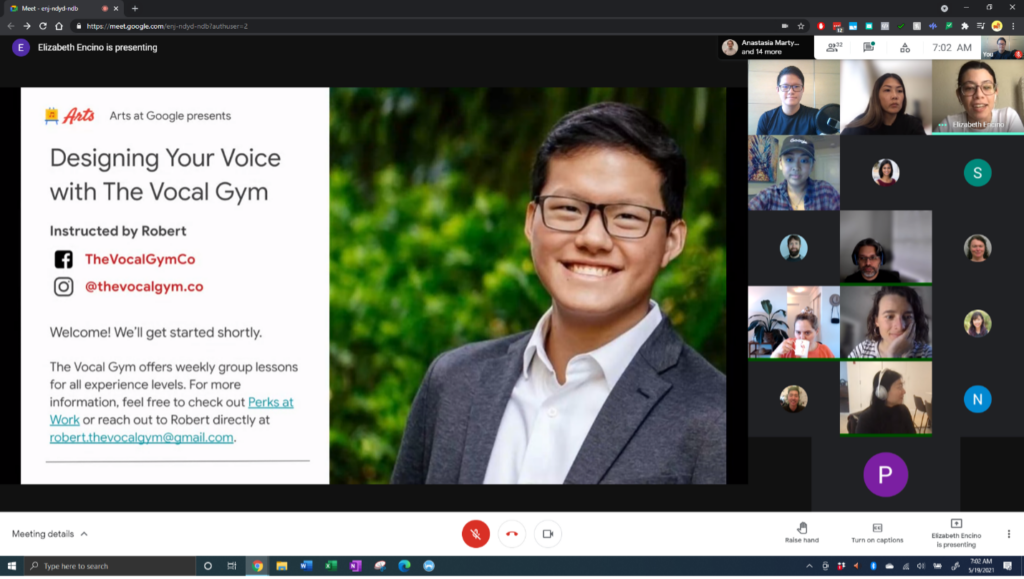This screenshot has width=1024, height=579.
Task: Open the three-dot more options menu in the Meet bar
Action: pos(1008,534)
